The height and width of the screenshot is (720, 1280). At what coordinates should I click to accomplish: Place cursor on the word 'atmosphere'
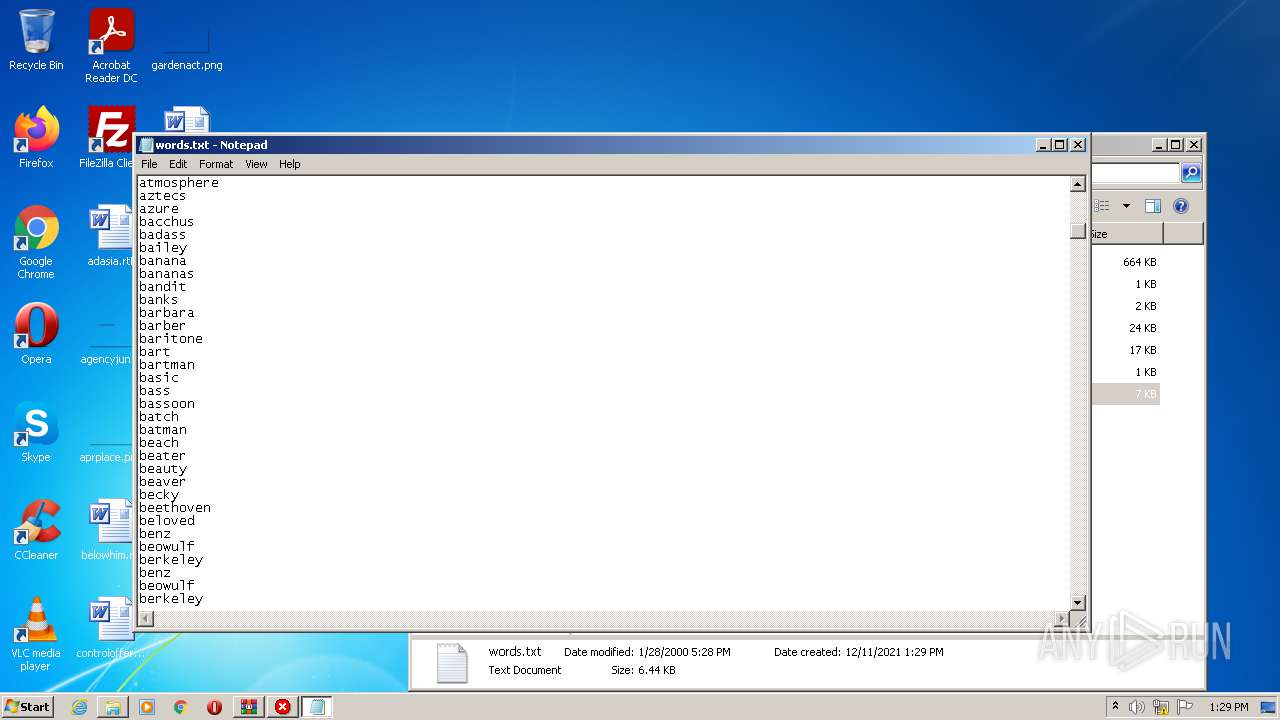(179, 183)
